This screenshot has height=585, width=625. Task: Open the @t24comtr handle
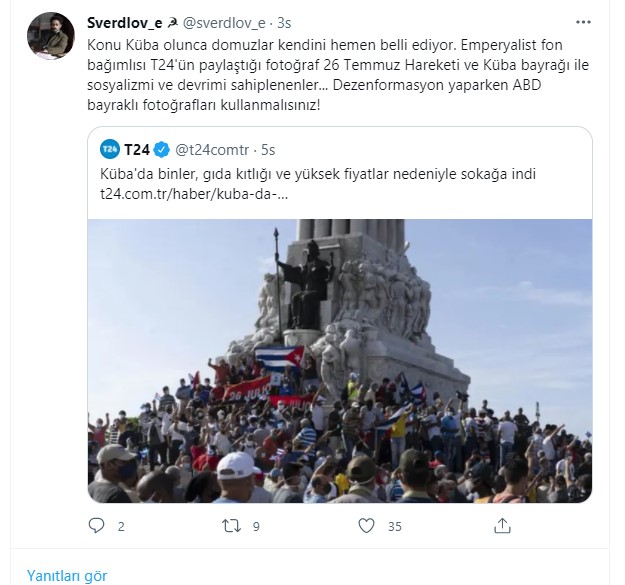click(212, 150)
